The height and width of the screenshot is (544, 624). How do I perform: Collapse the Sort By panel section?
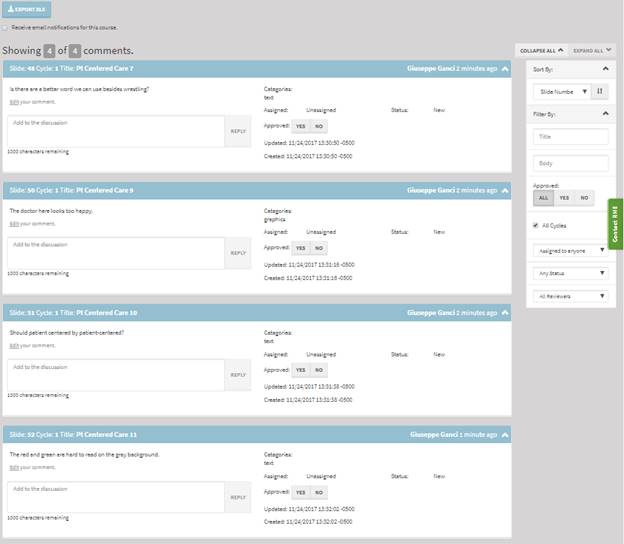click(609, 69)
